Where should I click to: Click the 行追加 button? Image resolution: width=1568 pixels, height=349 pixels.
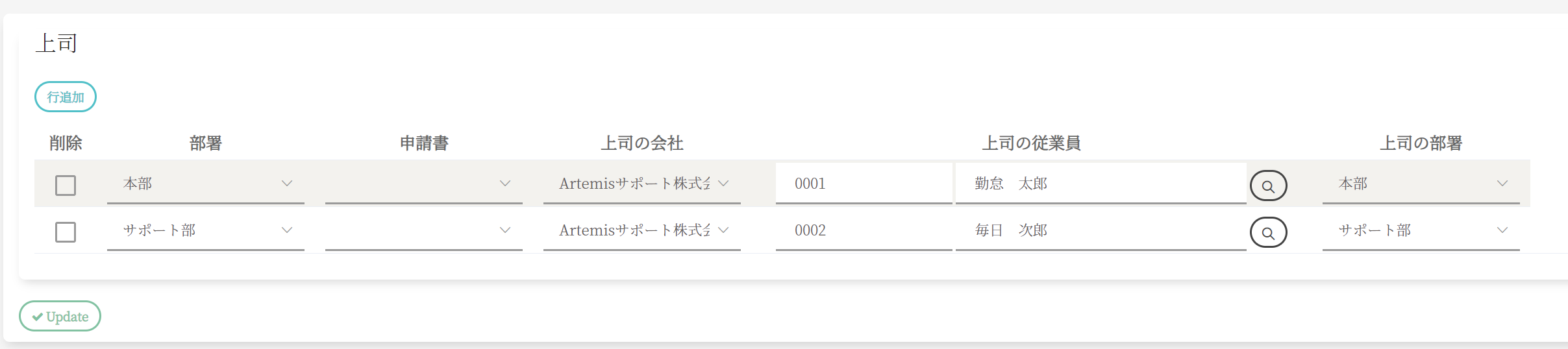click(66, 97)
